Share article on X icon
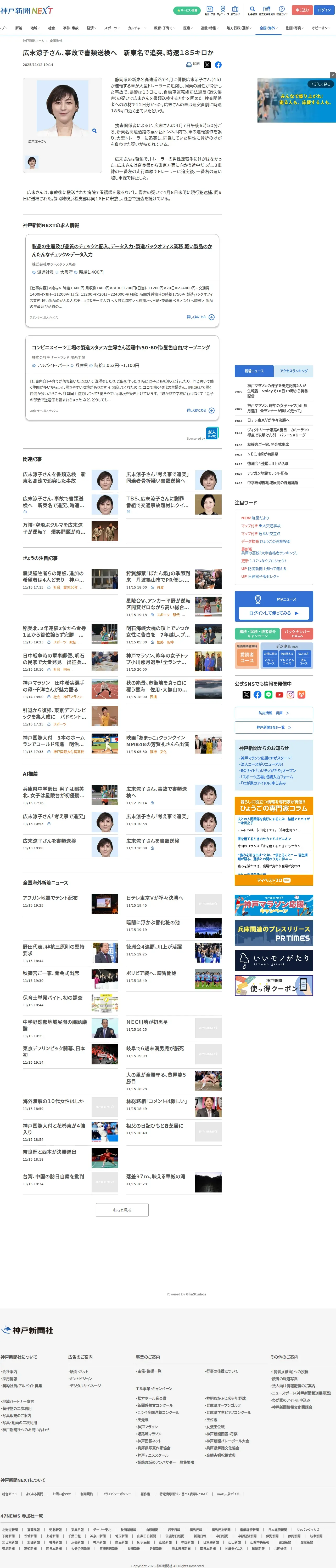Viewport: 336px width, 1568px height. click(207, 65)
